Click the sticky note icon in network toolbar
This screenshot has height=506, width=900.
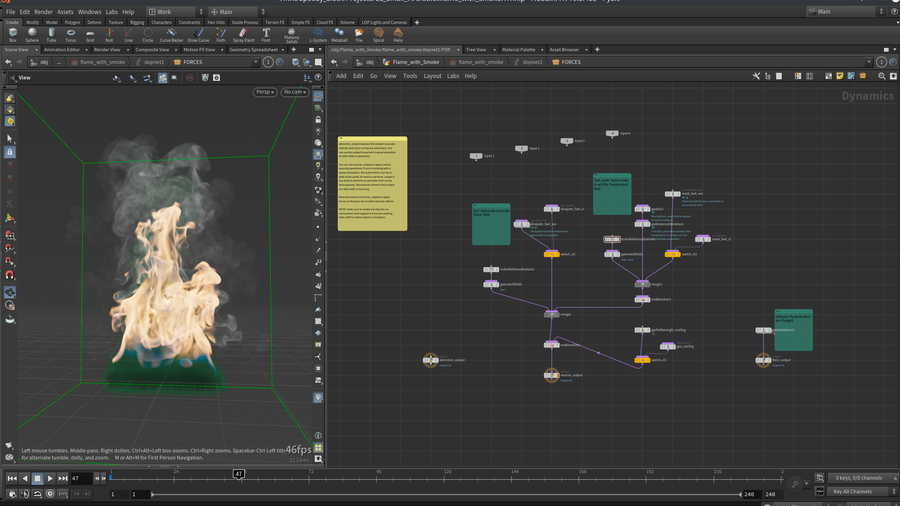click(x=840, y=76)
